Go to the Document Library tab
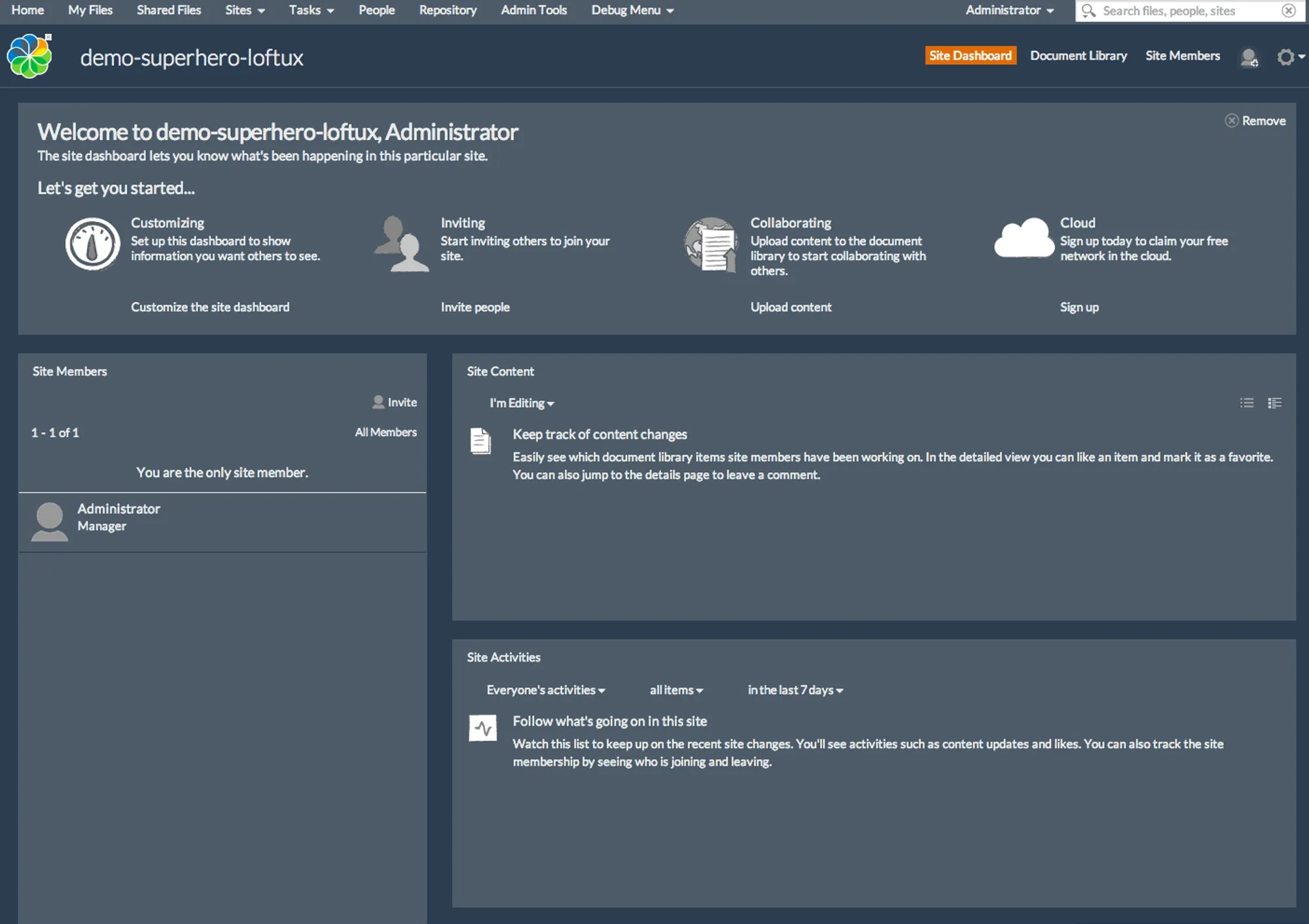1309x924 pixels. click(x=1078, y=56)
